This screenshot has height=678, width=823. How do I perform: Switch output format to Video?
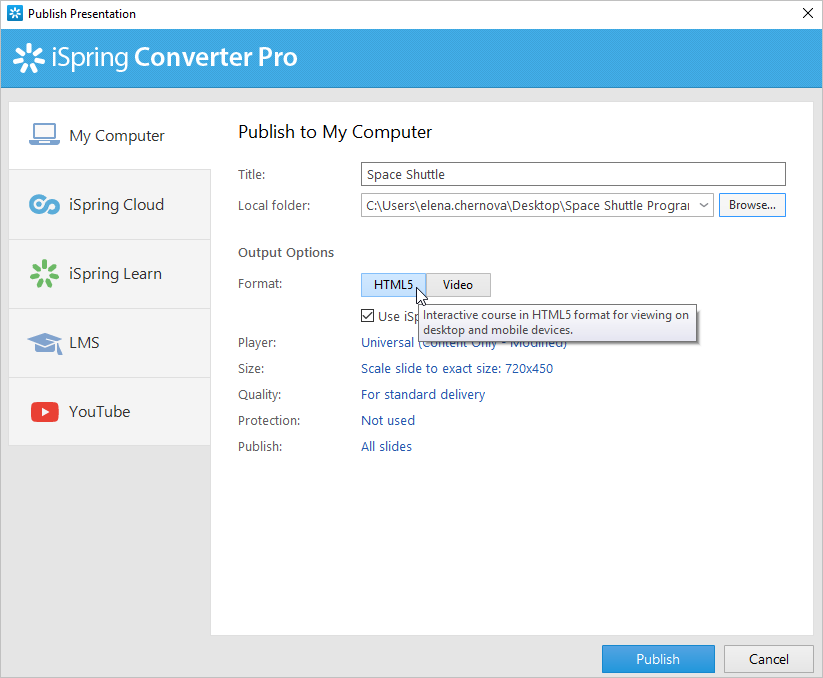coord(458,285)
